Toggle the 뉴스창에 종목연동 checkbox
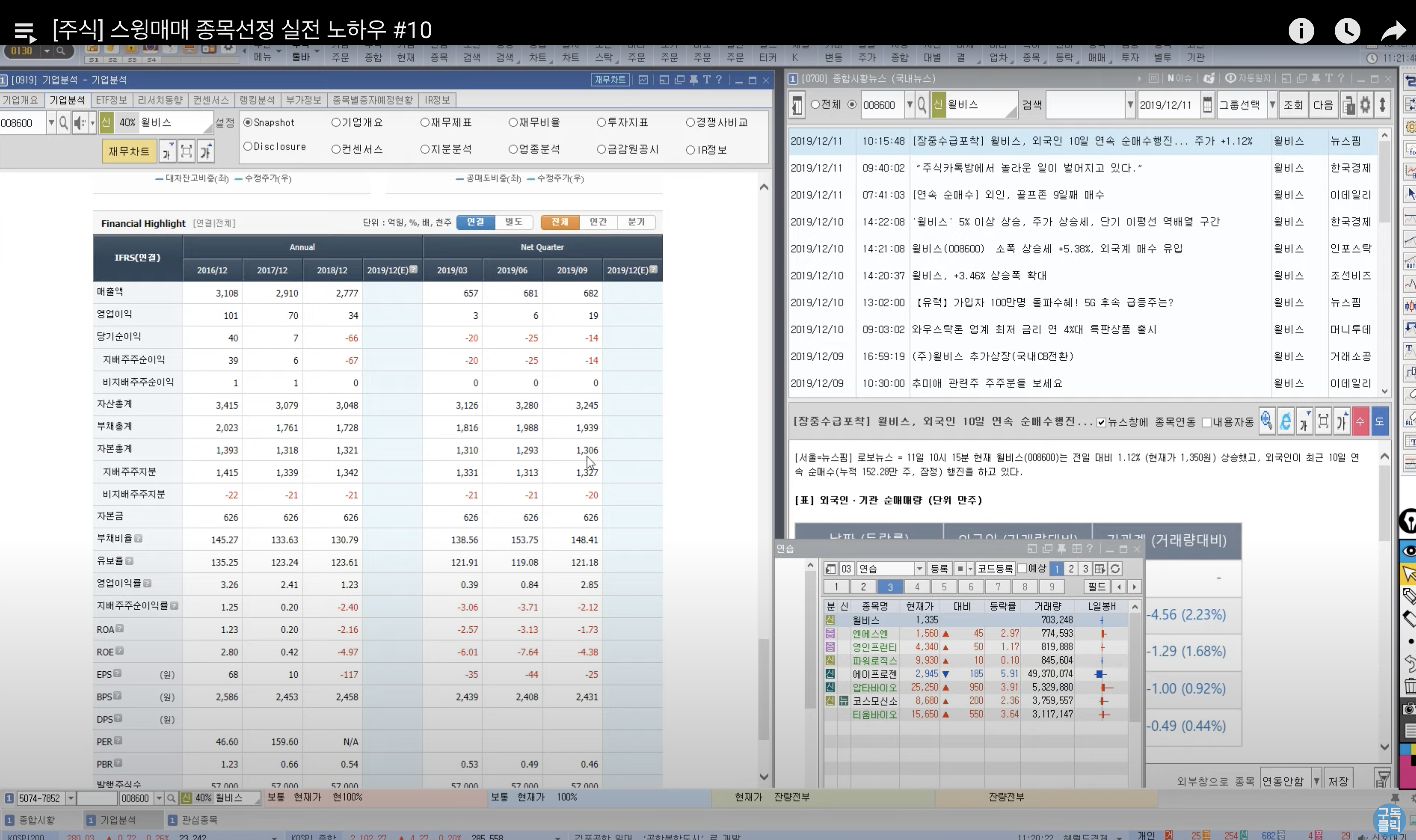Image resolution: width=1416 pixels, height=840 pixels. [1101, 422]
